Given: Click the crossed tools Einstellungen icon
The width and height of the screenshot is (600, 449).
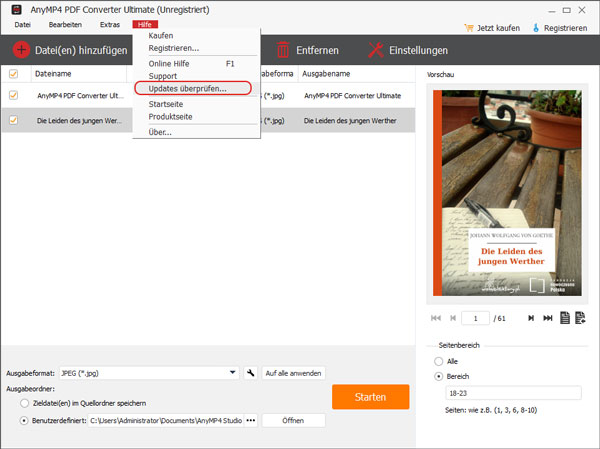Looking at the screenshot, I should pyautogui.click(x=375, y=50).
